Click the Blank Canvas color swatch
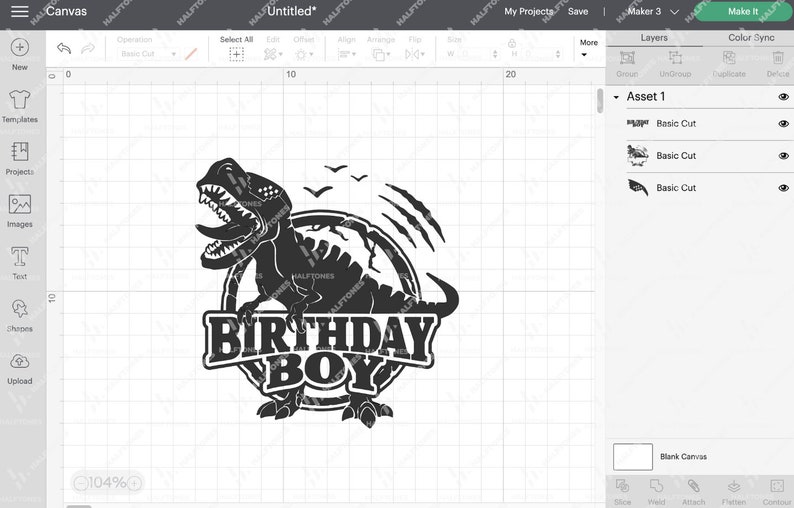 (632, 456)
